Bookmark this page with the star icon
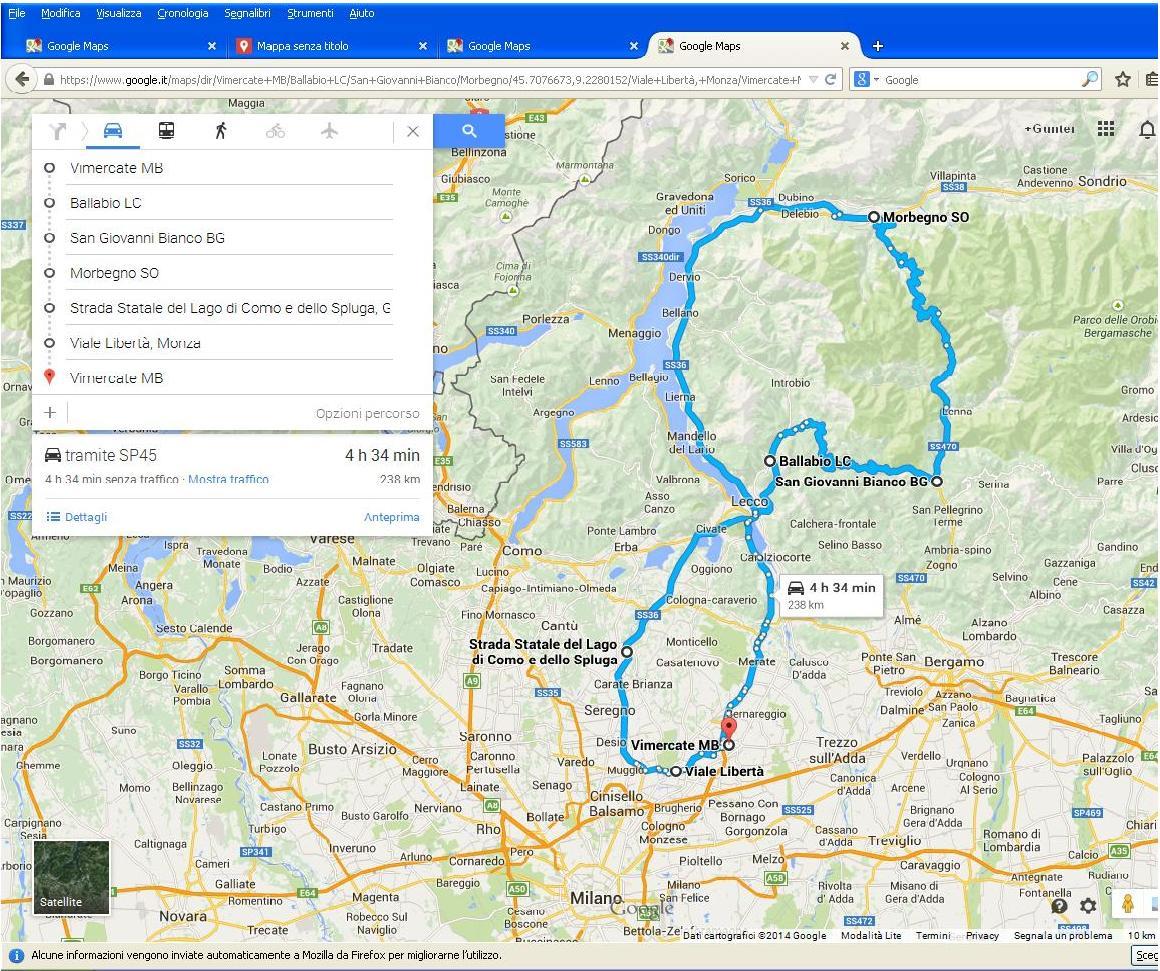 click(x=1123, y=79)
